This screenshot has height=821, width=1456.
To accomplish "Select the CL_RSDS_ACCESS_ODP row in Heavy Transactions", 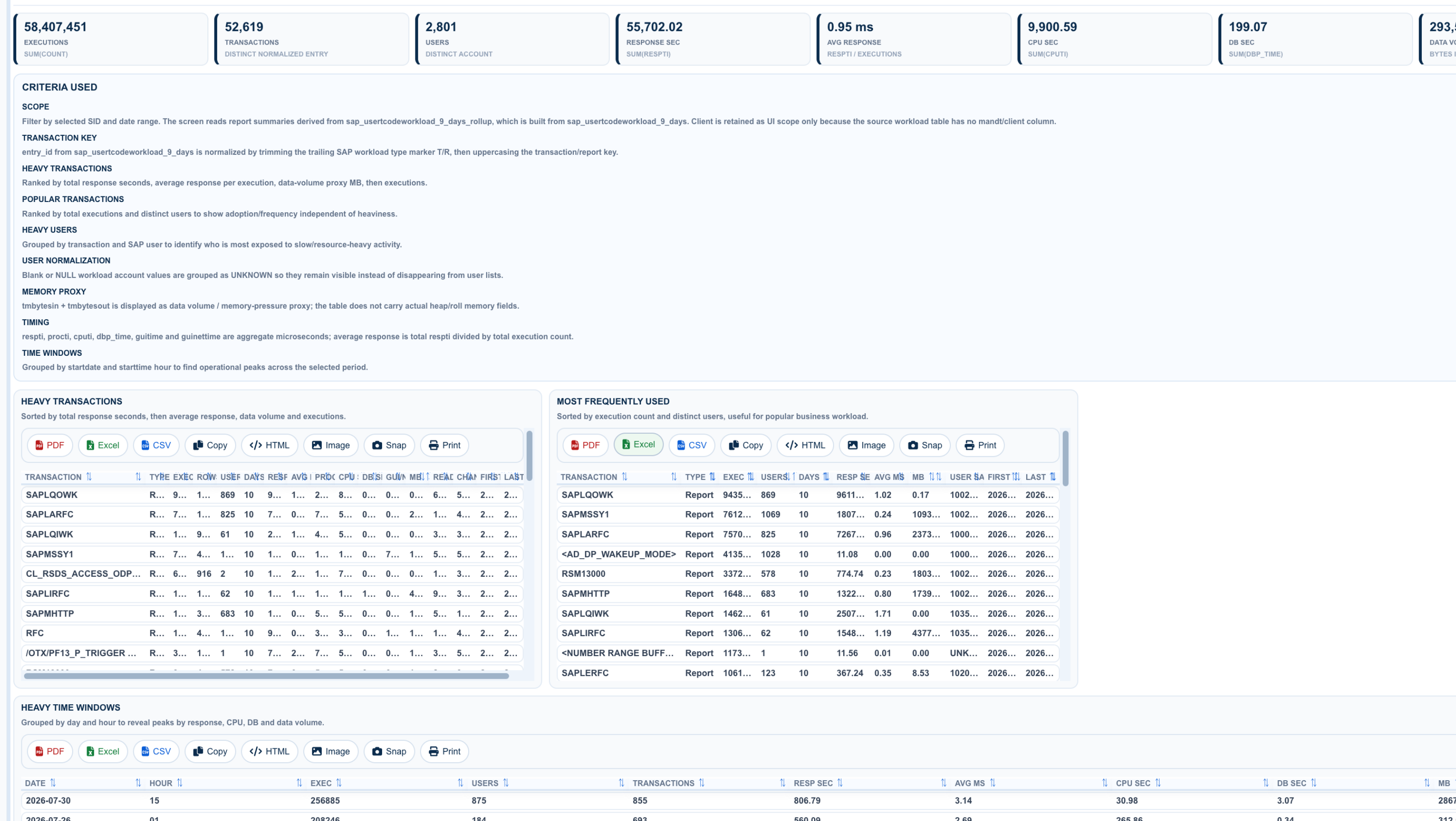I will click(272, 573).
